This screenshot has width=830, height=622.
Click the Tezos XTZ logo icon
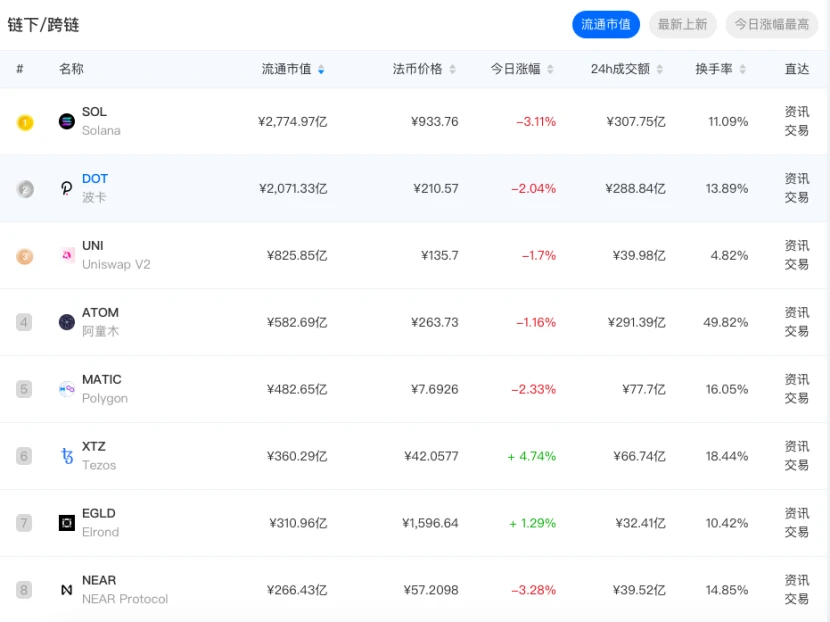coord(67,456)
